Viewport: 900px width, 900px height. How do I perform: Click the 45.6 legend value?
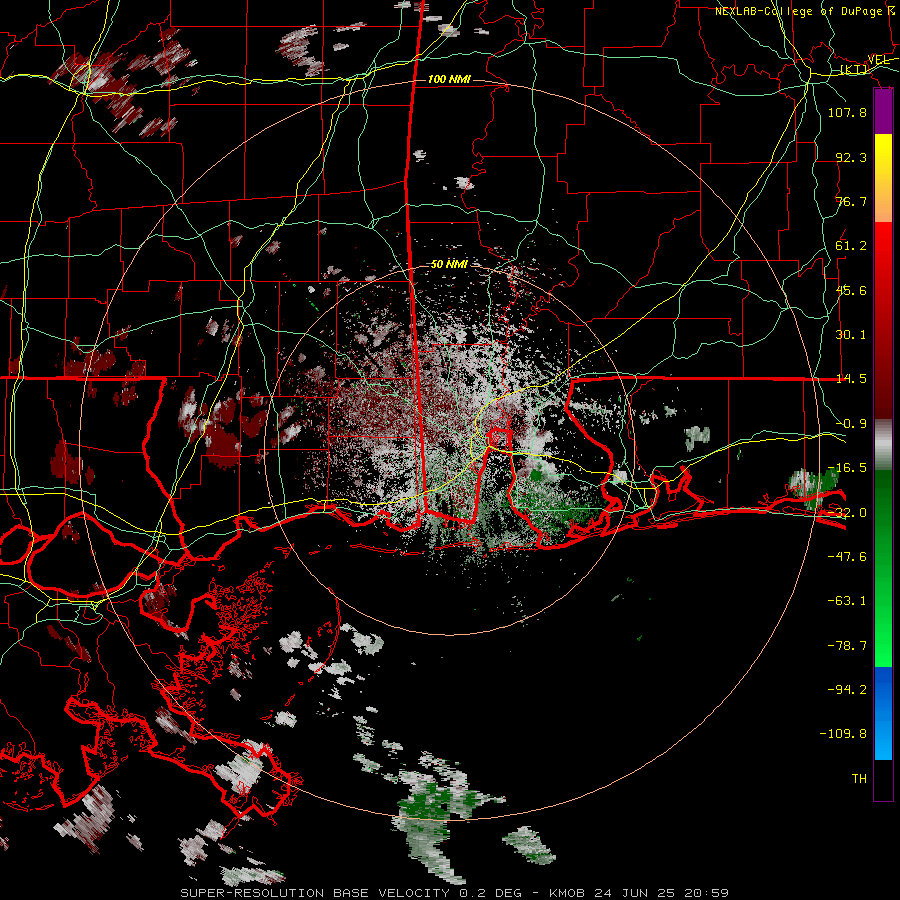[x=851, y=290]
